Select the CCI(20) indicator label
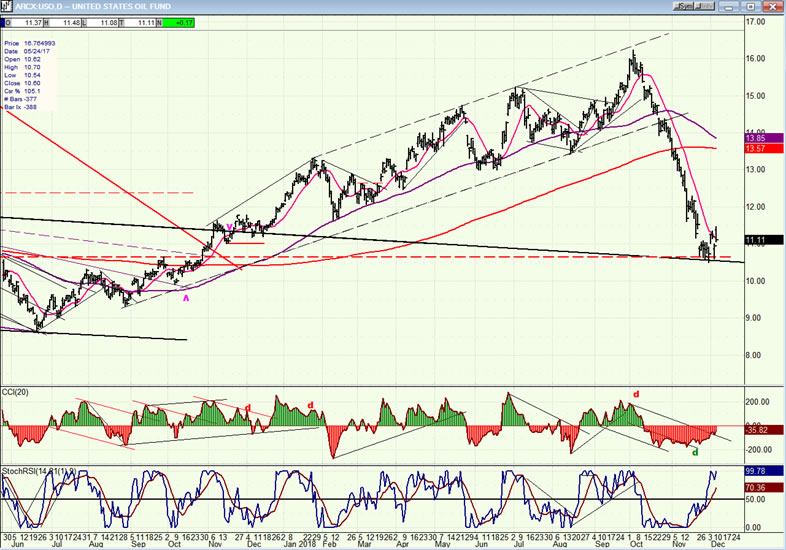 [16, 392]
